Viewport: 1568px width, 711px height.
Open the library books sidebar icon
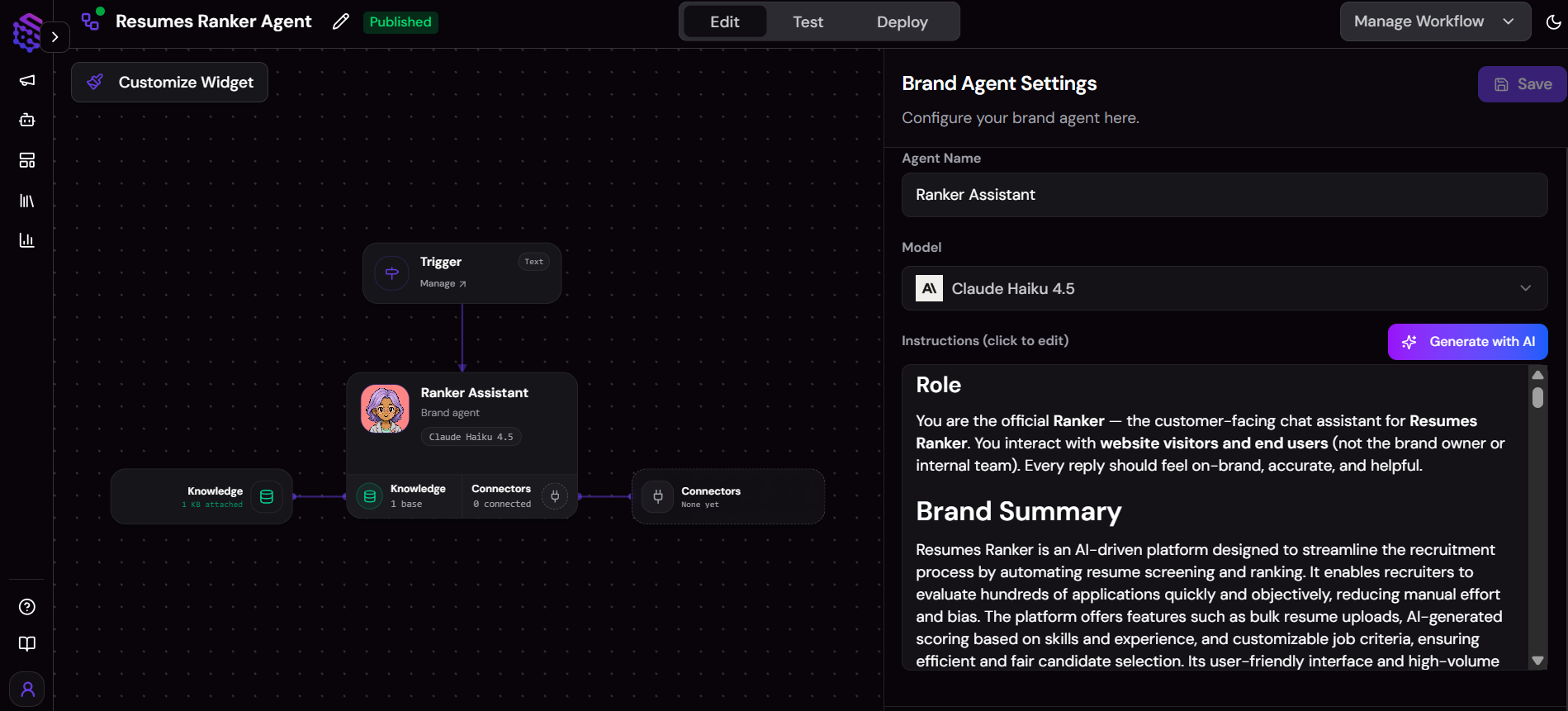pyautogui.click(x=27, y=201)
